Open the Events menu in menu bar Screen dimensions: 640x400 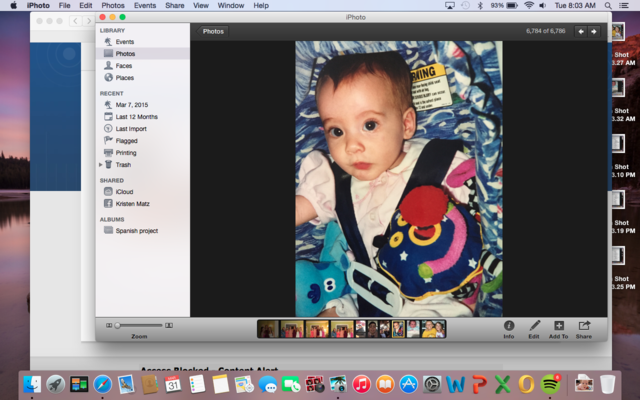(145, 6)
